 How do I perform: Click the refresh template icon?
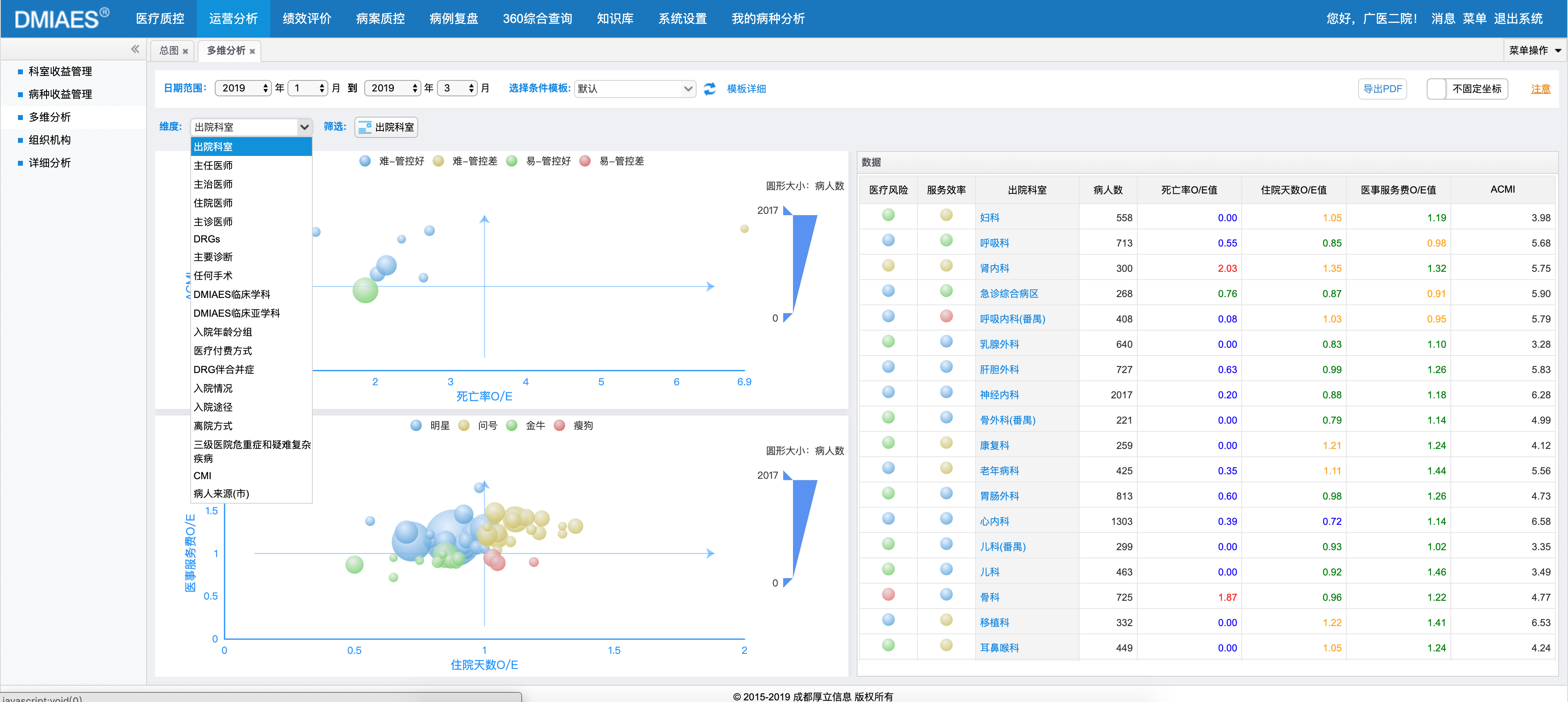pyautogui.click(x=709, y=89)
